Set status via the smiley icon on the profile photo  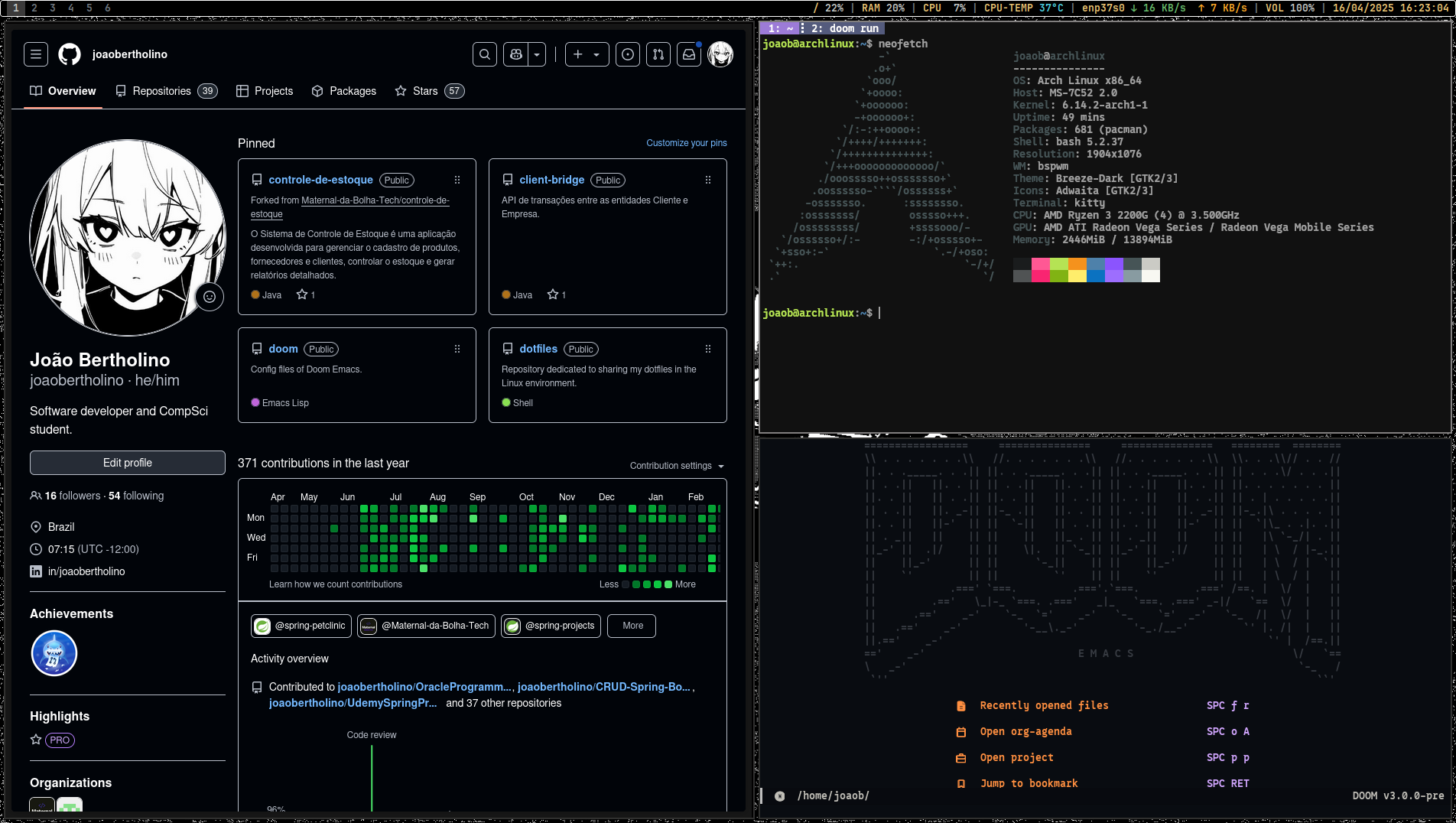(x=210, y=297)
